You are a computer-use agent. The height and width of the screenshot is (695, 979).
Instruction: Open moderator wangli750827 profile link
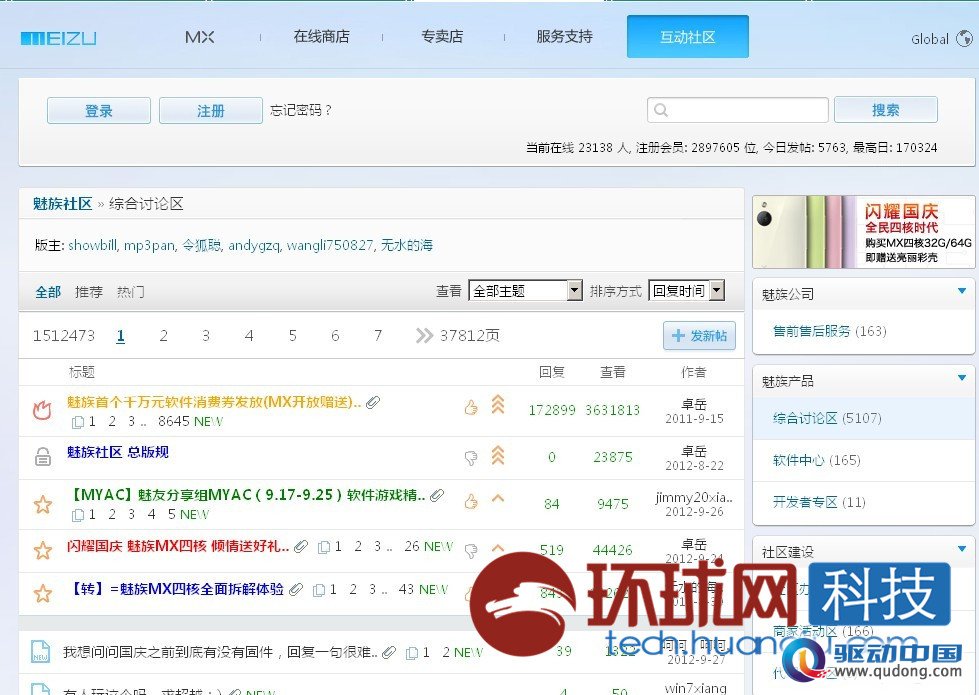(x=330, y=245)
